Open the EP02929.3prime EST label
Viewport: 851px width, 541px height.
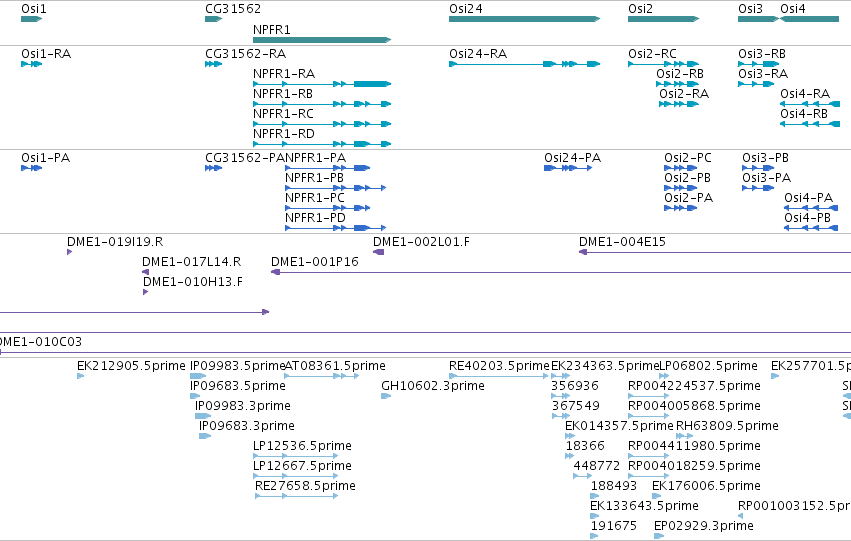[x=704, y=527]
